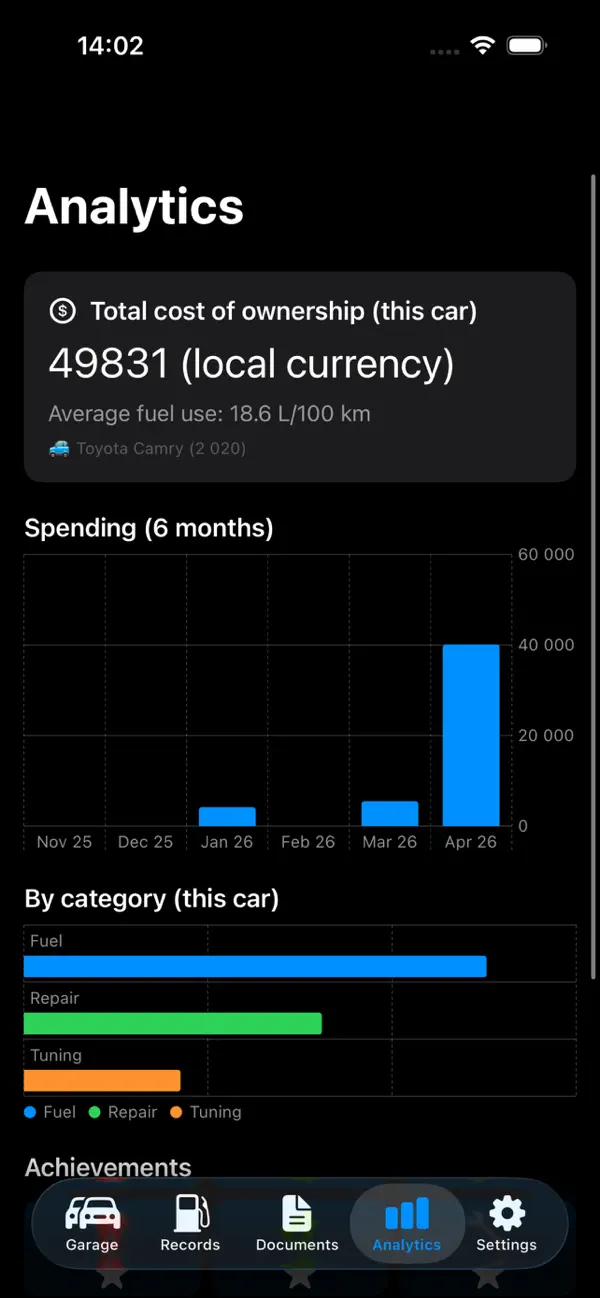Tap the green Repair legend dot

pyautogui.click(x=95, y=1112)
